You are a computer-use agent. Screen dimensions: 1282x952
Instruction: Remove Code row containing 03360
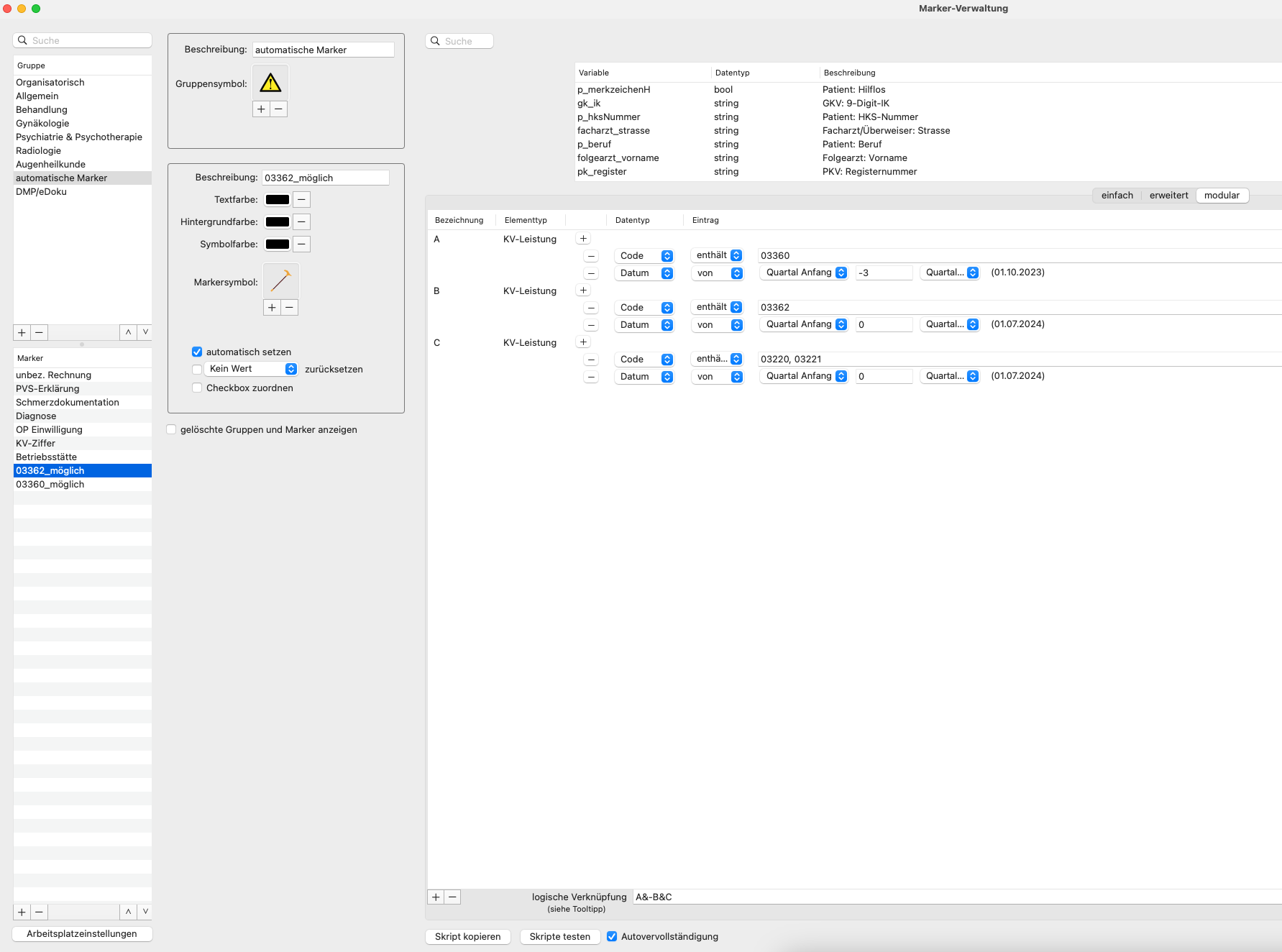pyautogui.click(x=591, y=256)
